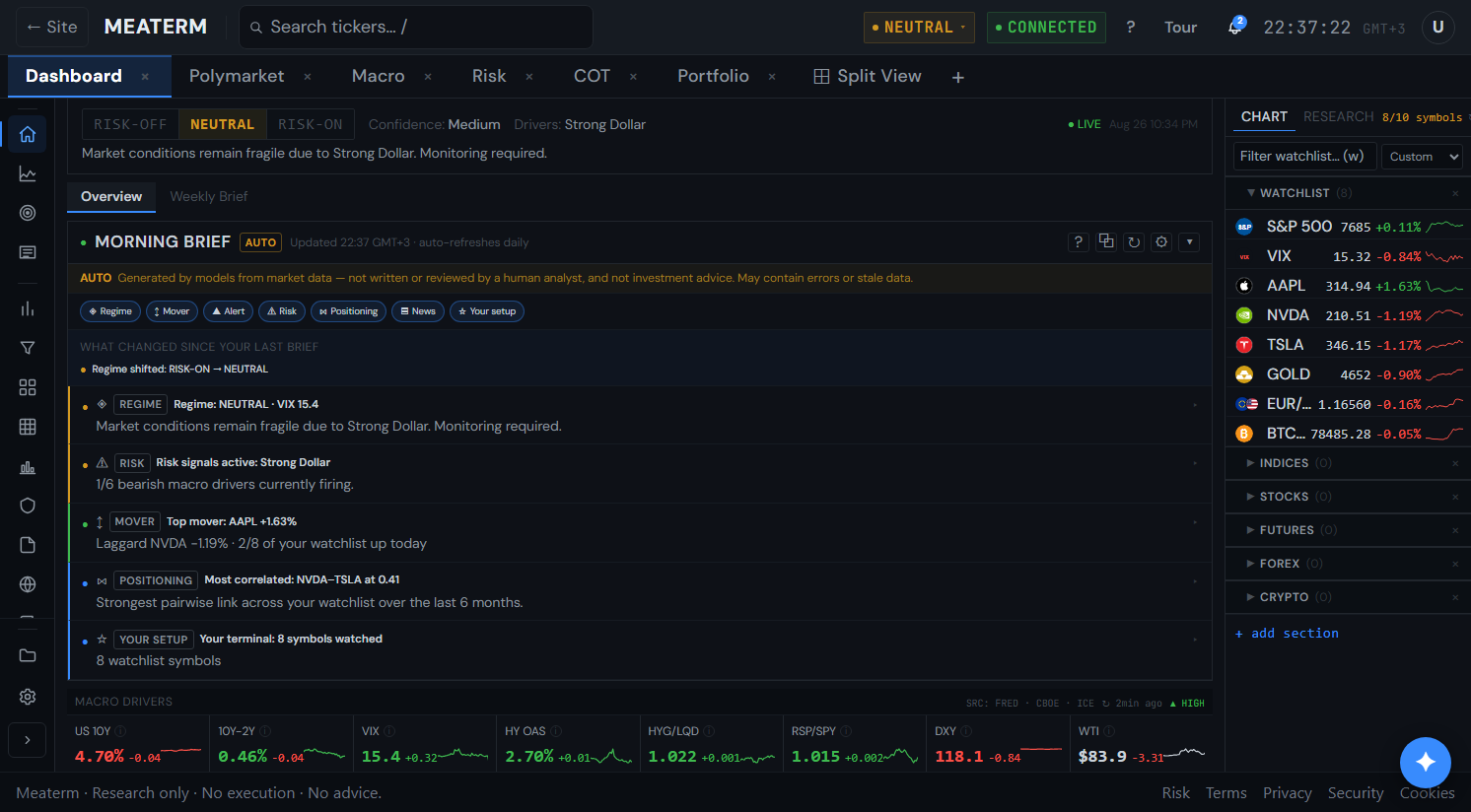This screenshot has width=1471, height=812.
Task: Collapse the Morning Brief panel dropdown
Action: [x=1190, y=241]
